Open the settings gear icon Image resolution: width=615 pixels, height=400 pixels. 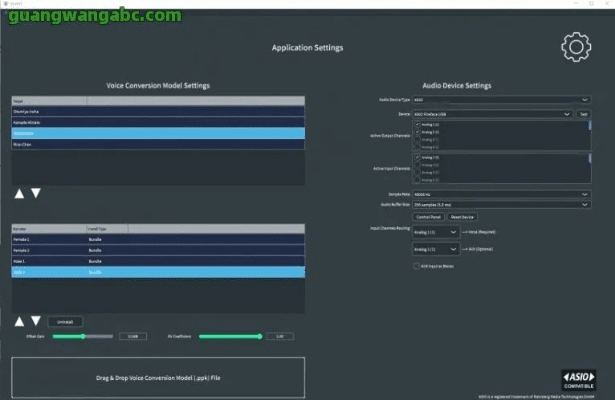coord(576,47)
